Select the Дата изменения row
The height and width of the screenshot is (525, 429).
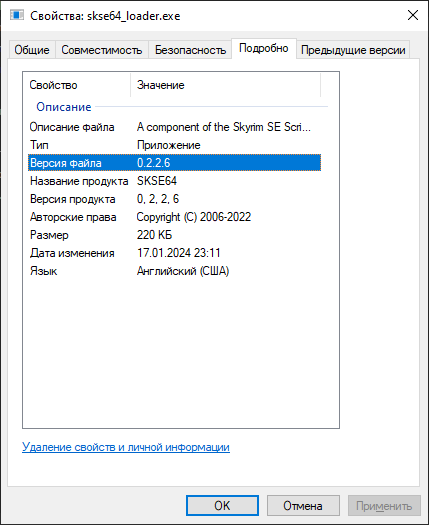tap(174, 253)
